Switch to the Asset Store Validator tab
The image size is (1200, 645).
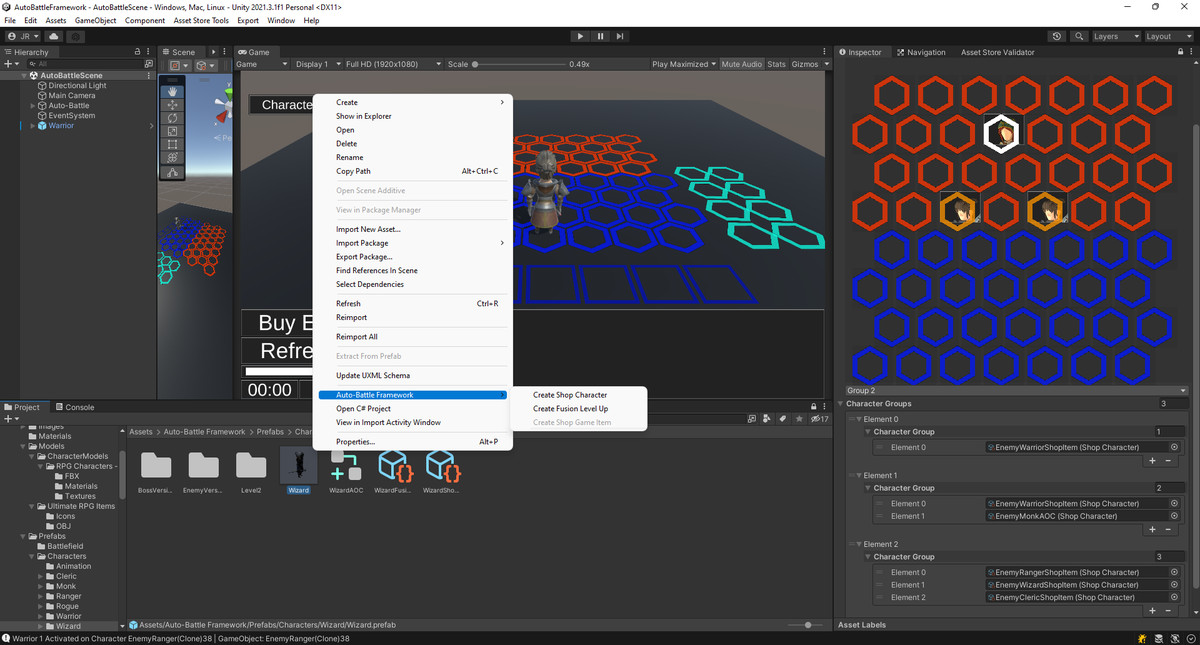(997, 52)
